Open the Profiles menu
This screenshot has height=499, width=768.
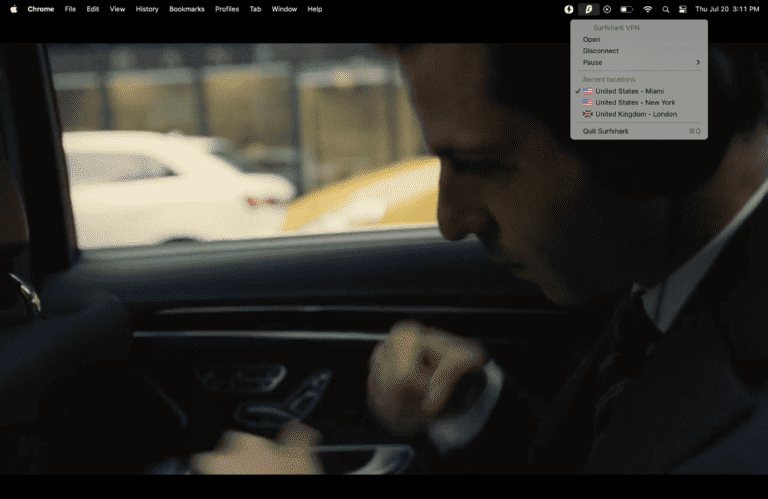[x=227, y=9]
